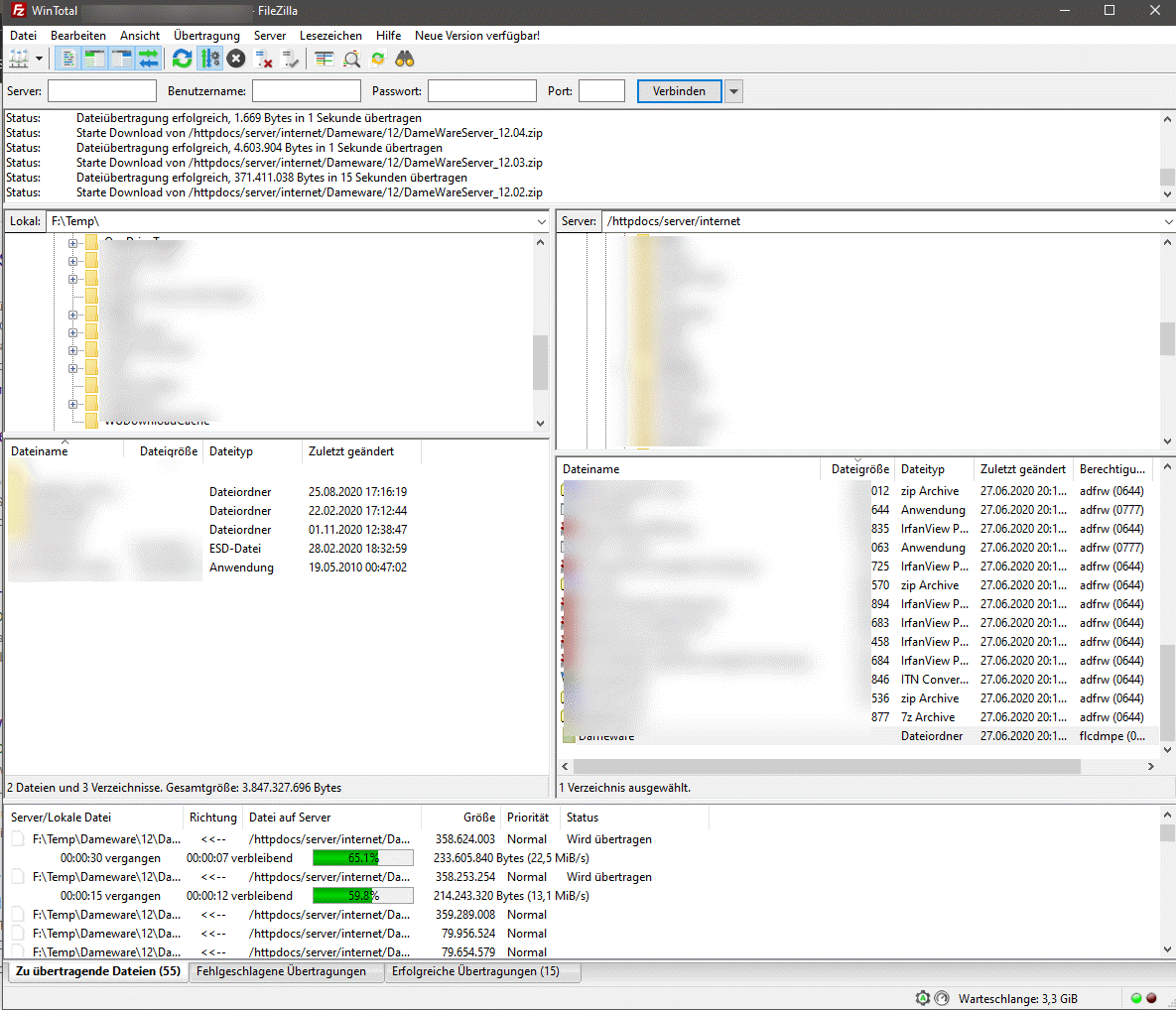Click the green refresh file lists icon
The image size is (1176, 1010).
click(182, 60)
